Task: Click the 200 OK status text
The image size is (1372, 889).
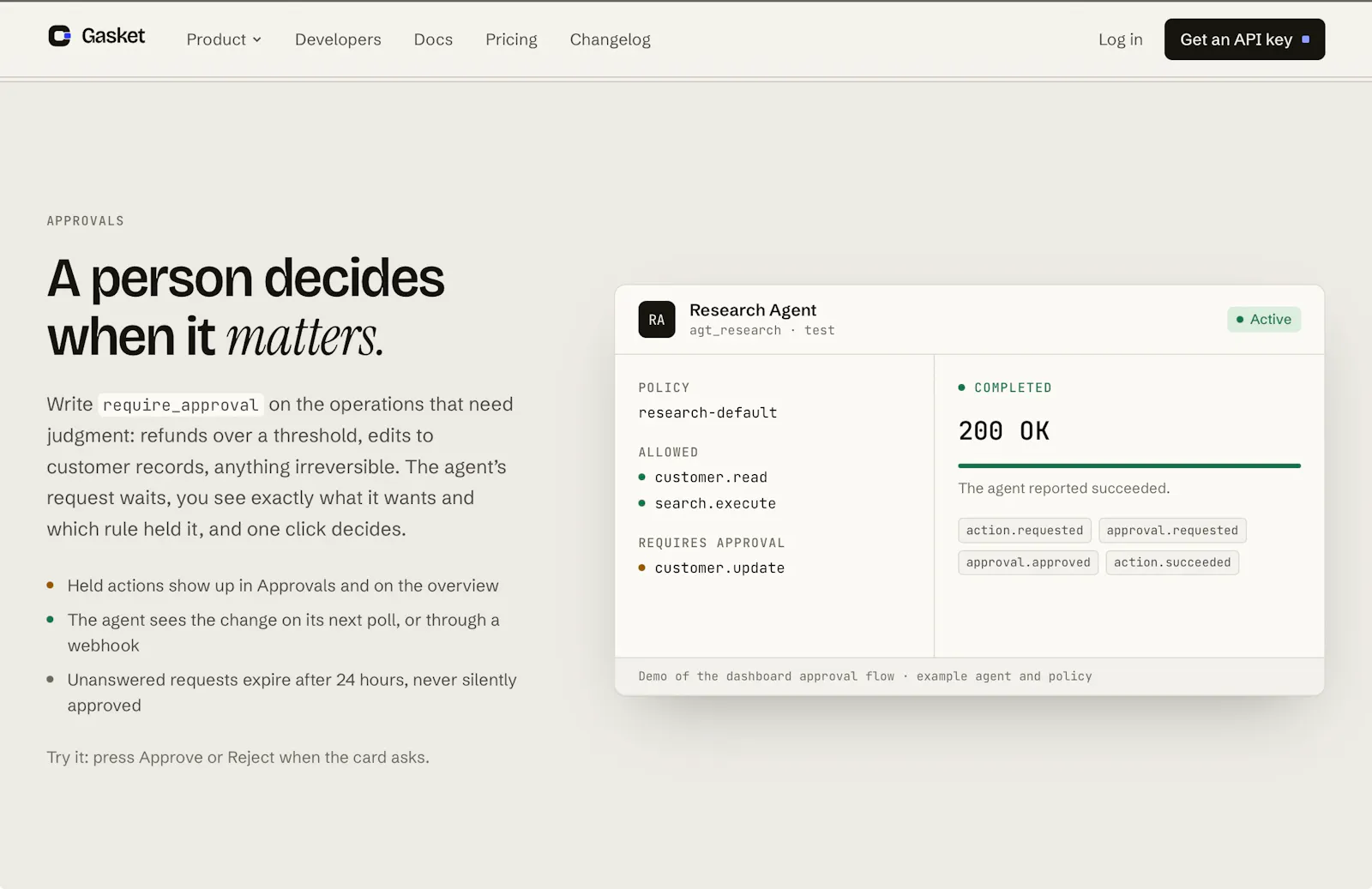Action: coord(1003,431)
